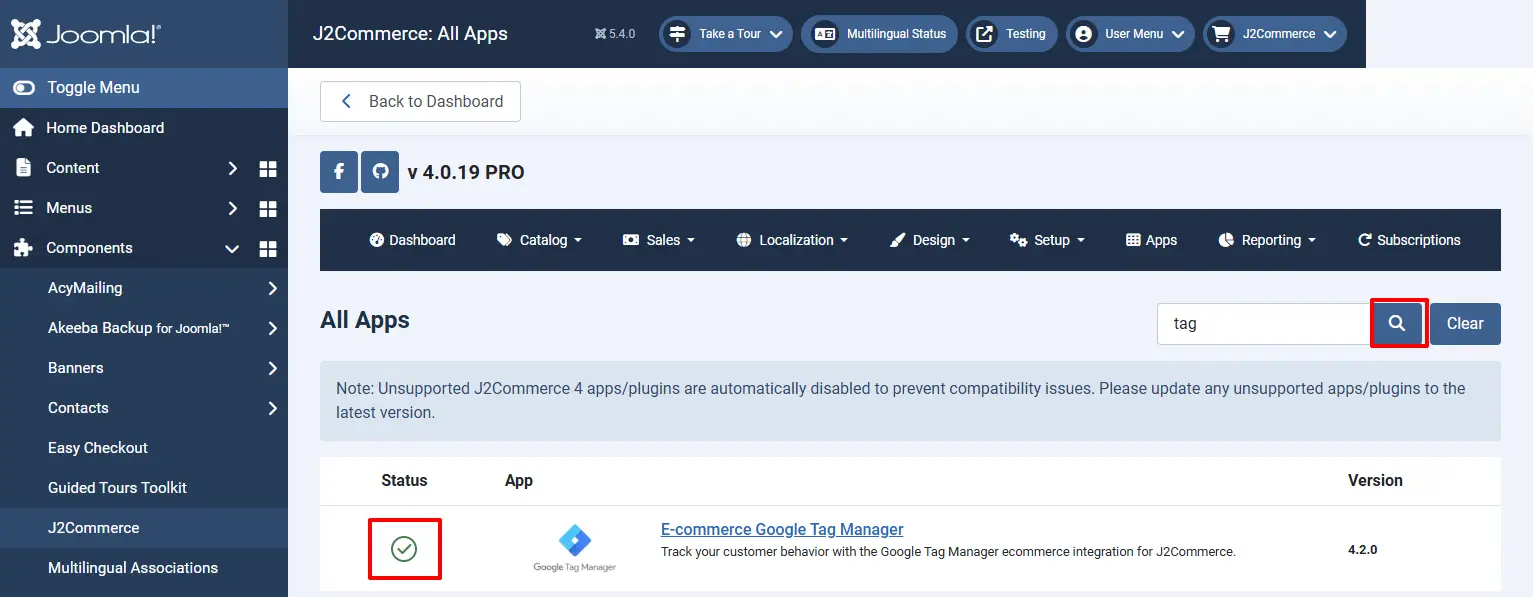The height and width of the screenshot is (597, 1533).
Task: Expand Contacts submenu arrow
Action: [273, 408]
